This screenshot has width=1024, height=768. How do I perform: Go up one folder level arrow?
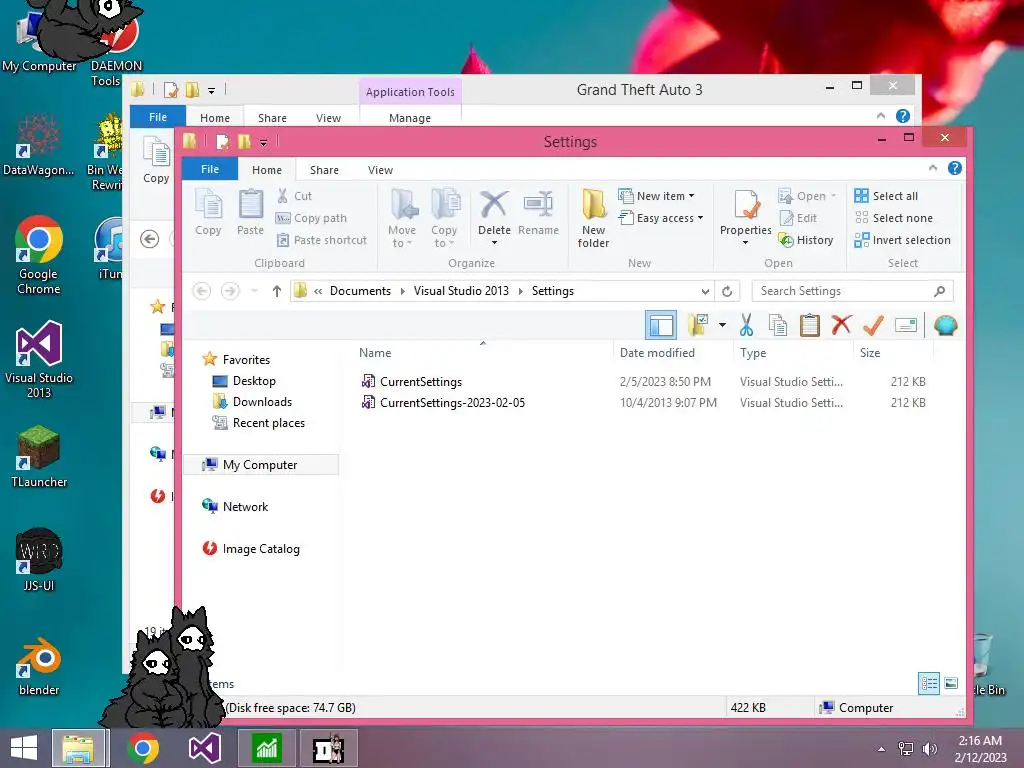coord(277,291)
